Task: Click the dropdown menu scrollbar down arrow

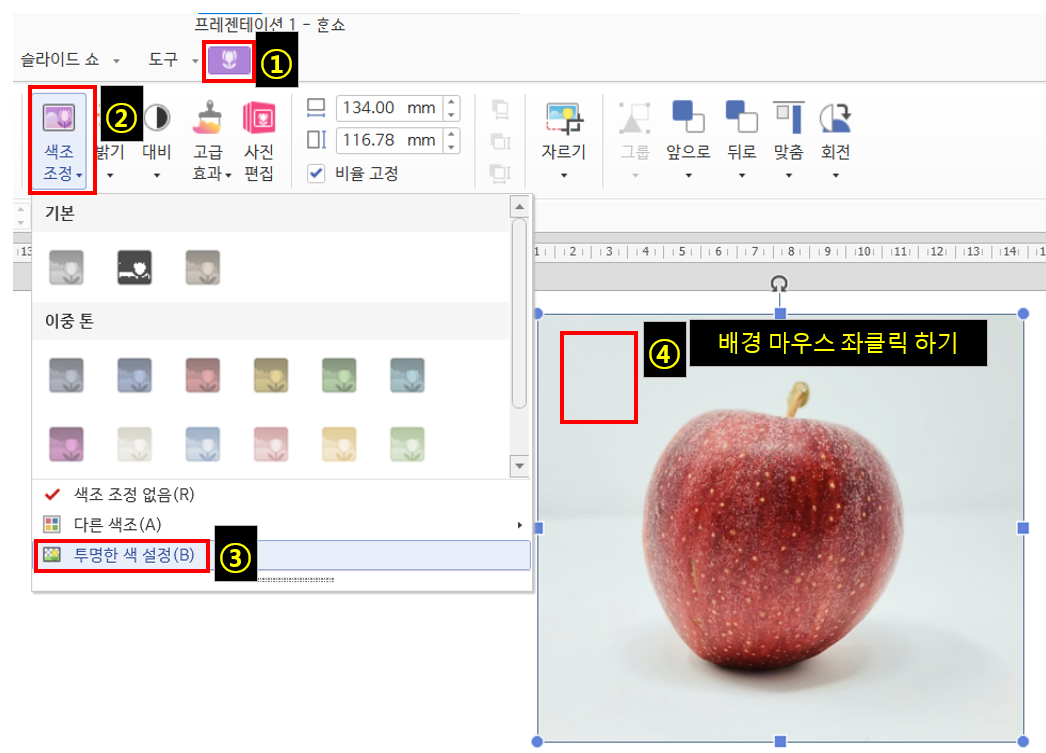Action: pos(519,465)
